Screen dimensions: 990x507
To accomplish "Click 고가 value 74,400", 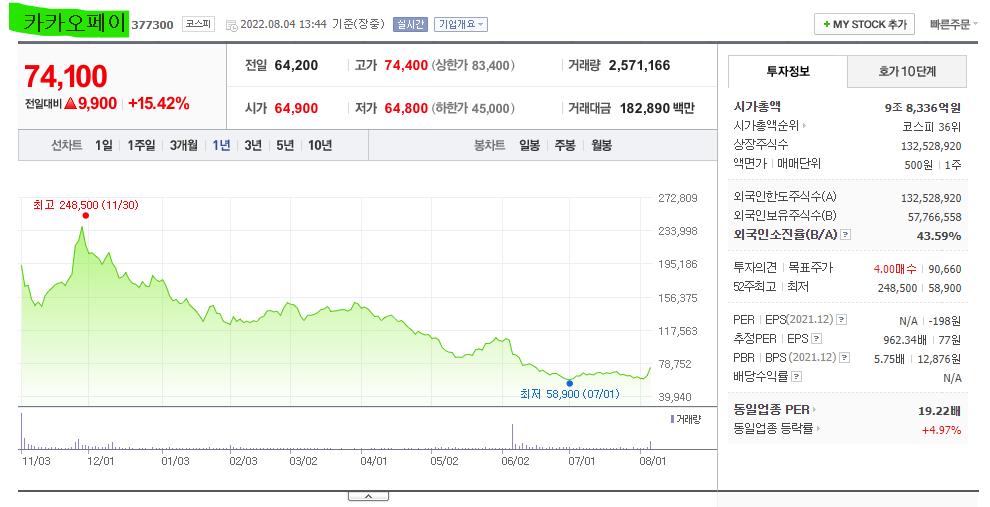I will pos(406,66).
